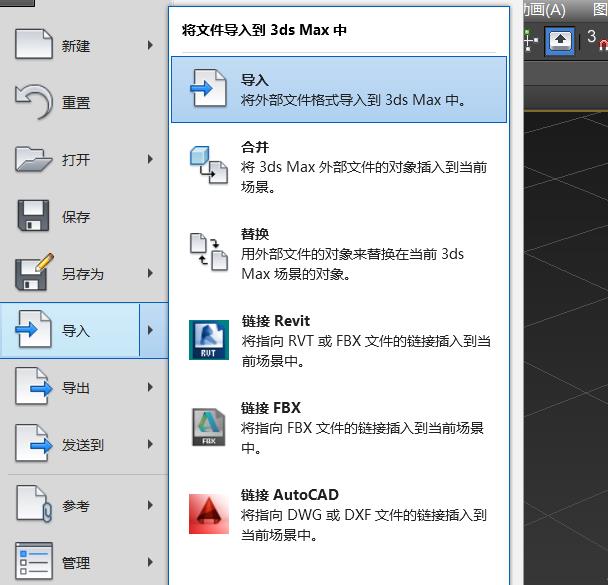The height and width of the screenshot is (585, 608).
Task: Click the 管理 label
Action: pos(76,563)
